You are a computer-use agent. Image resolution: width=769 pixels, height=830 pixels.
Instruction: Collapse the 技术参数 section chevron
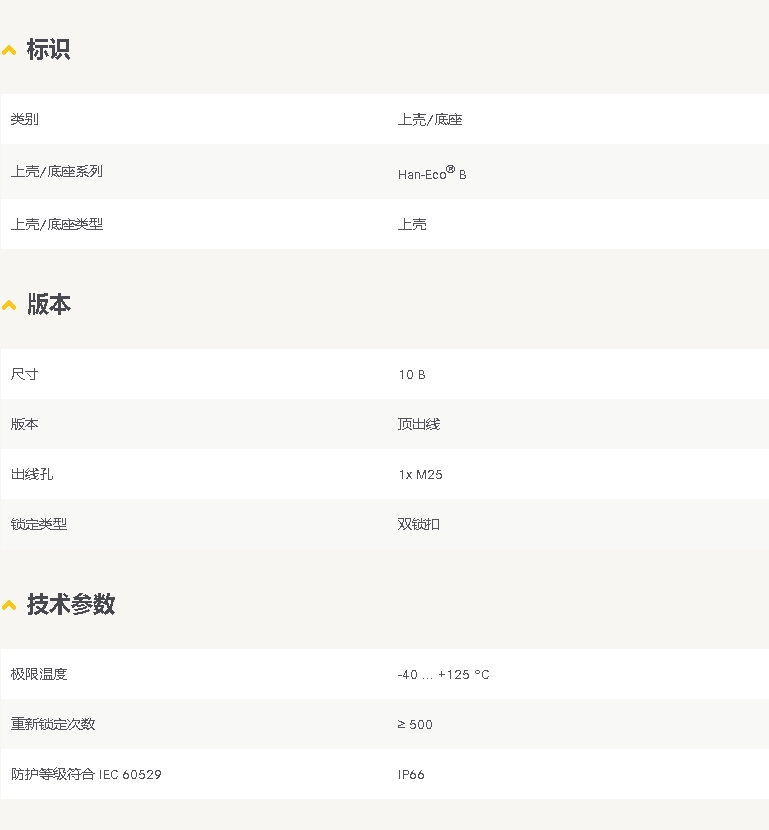9,605
